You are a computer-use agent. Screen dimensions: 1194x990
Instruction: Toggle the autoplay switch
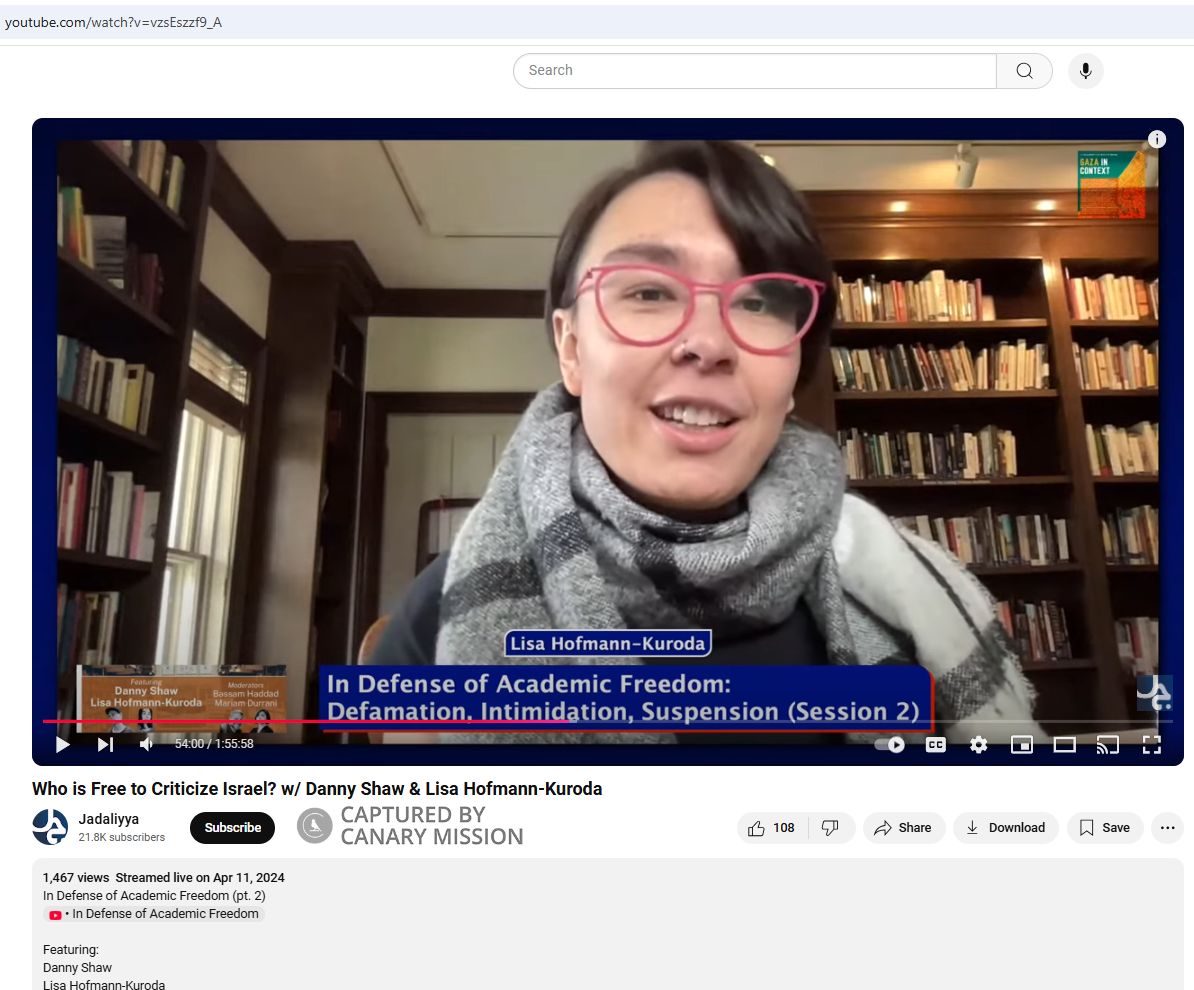(889, 744)
